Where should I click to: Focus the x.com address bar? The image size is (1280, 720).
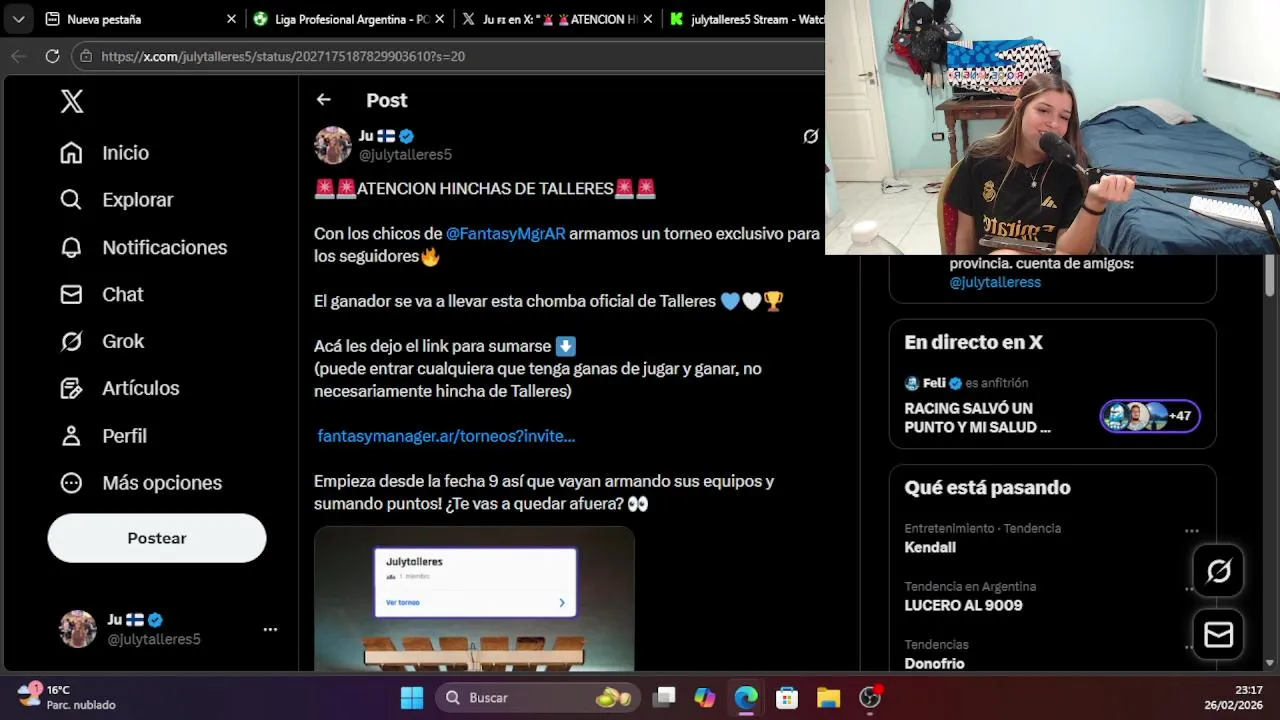coord(450,56)
